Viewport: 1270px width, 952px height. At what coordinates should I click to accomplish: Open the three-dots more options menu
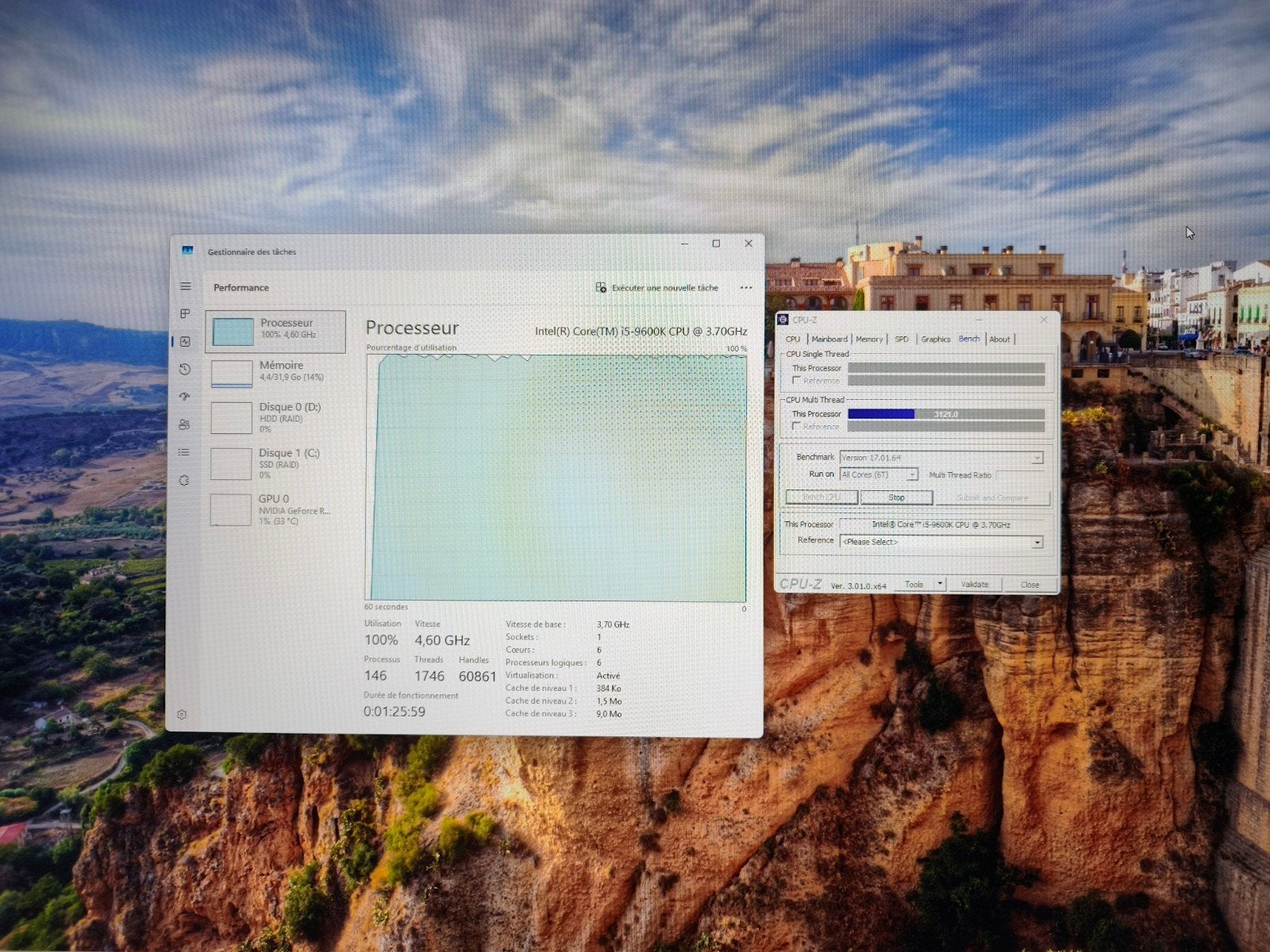coord(745,287)
